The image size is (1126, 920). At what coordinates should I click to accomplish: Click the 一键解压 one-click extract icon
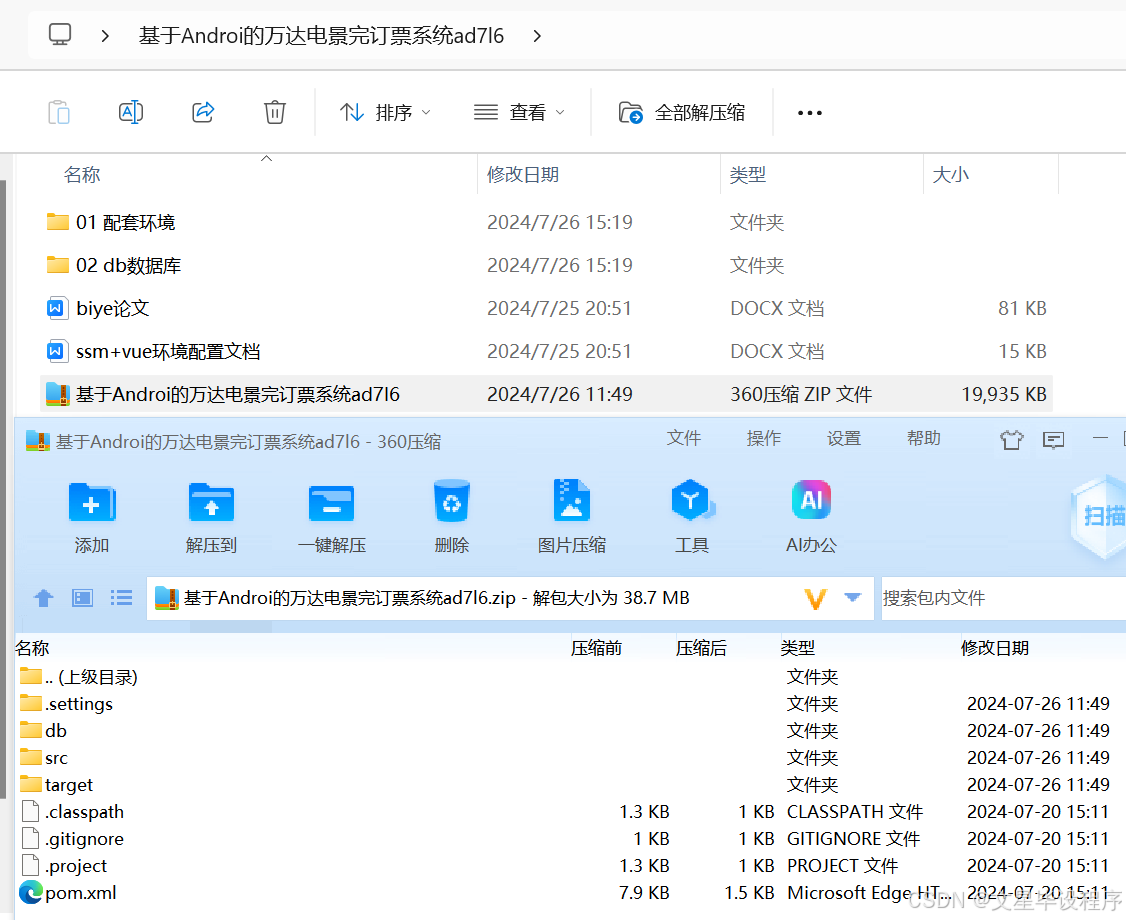click(x=332, y=517)
